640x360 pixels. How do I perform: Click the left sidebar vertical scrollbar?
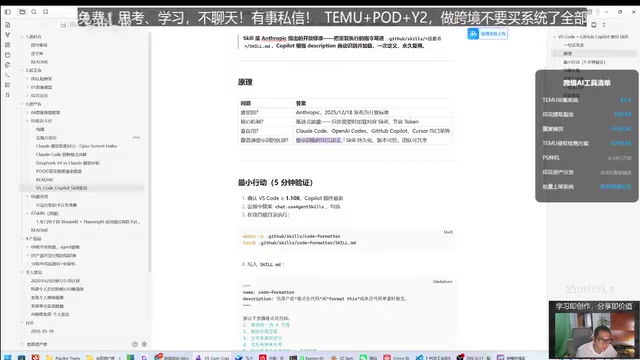coord(150,151)
